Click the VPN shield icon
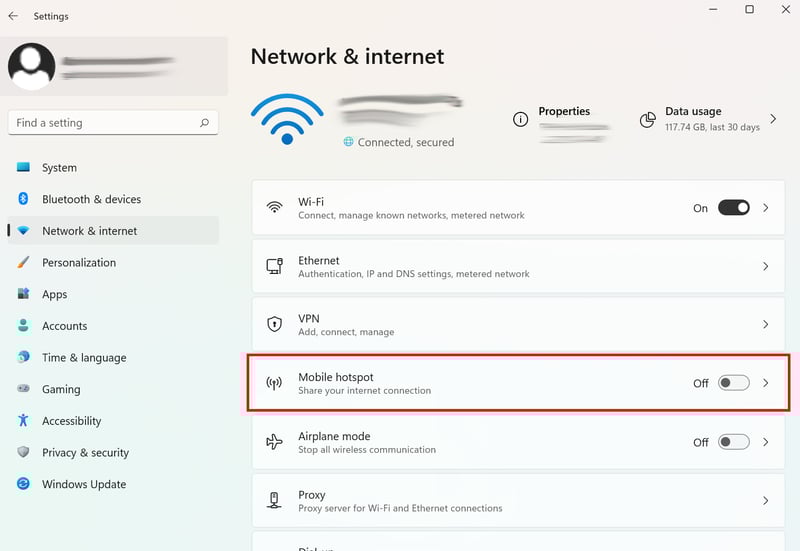The width and height of the screenshot is (800, 551). (274, 324)
